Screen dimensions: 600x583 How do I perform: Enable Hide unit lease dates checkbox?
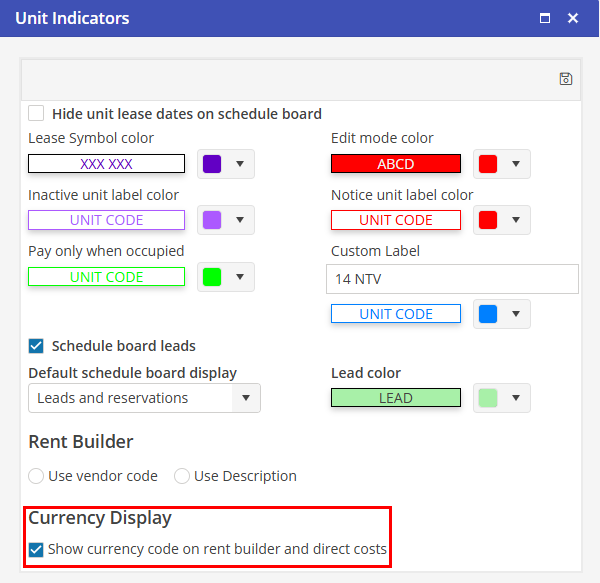[x=37, y=114]
